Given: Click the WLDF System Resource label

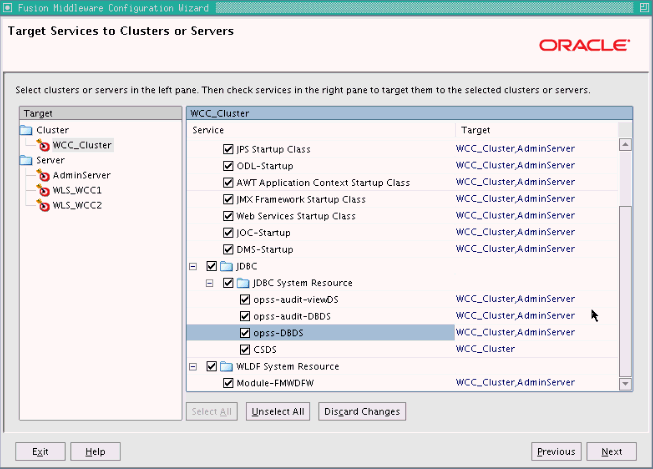Looking at the screenshot, I should [287, 366].
